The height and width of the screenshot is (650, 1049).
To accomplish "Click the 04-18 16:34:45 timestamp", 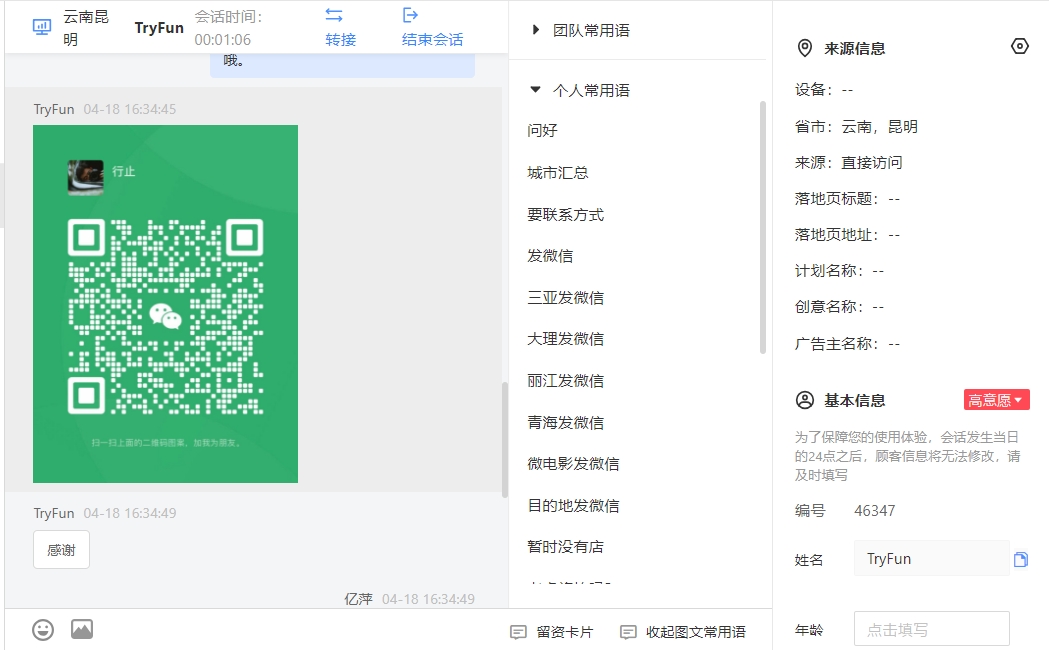I will coord(130,109).
